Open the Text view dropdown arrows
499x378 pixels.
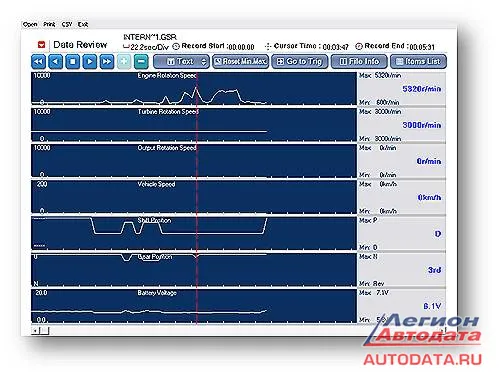pyautogui.click(x=204, y=62)
